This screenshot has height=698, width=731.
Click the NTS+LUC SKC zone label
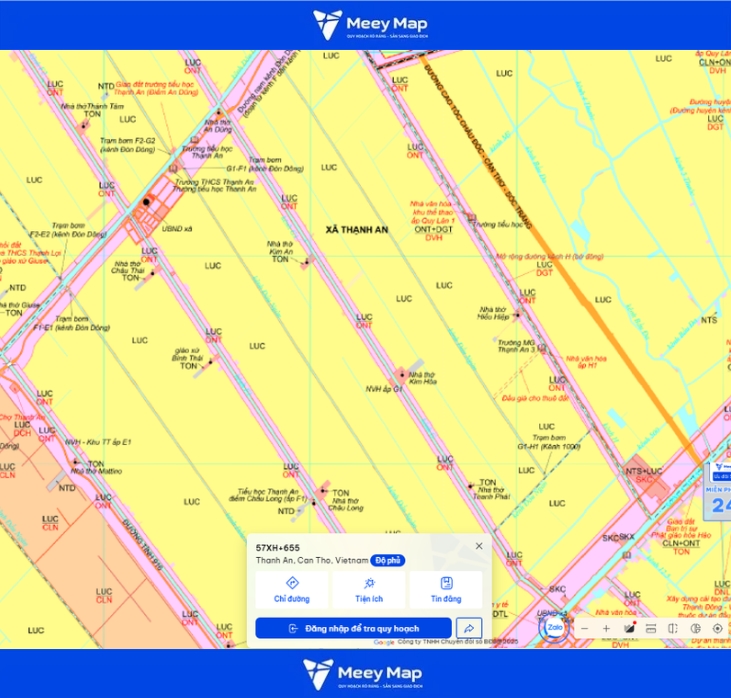[x=644, y=475]
